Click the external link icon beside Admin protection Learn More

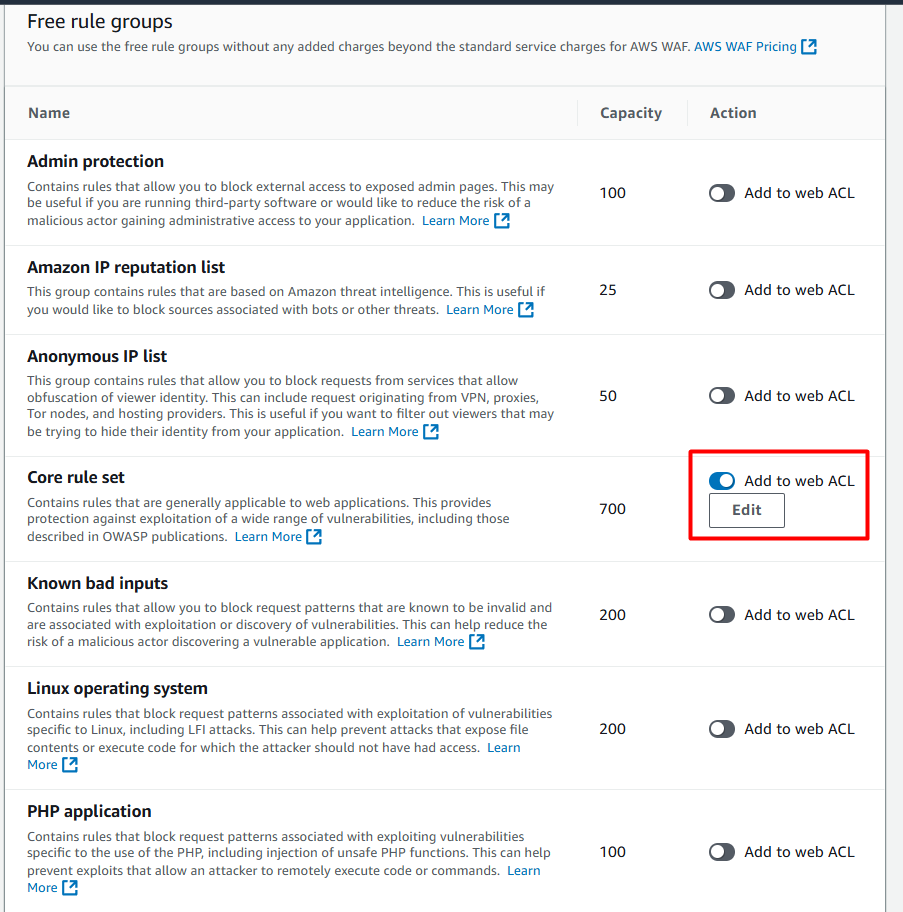tap(502, 220)
